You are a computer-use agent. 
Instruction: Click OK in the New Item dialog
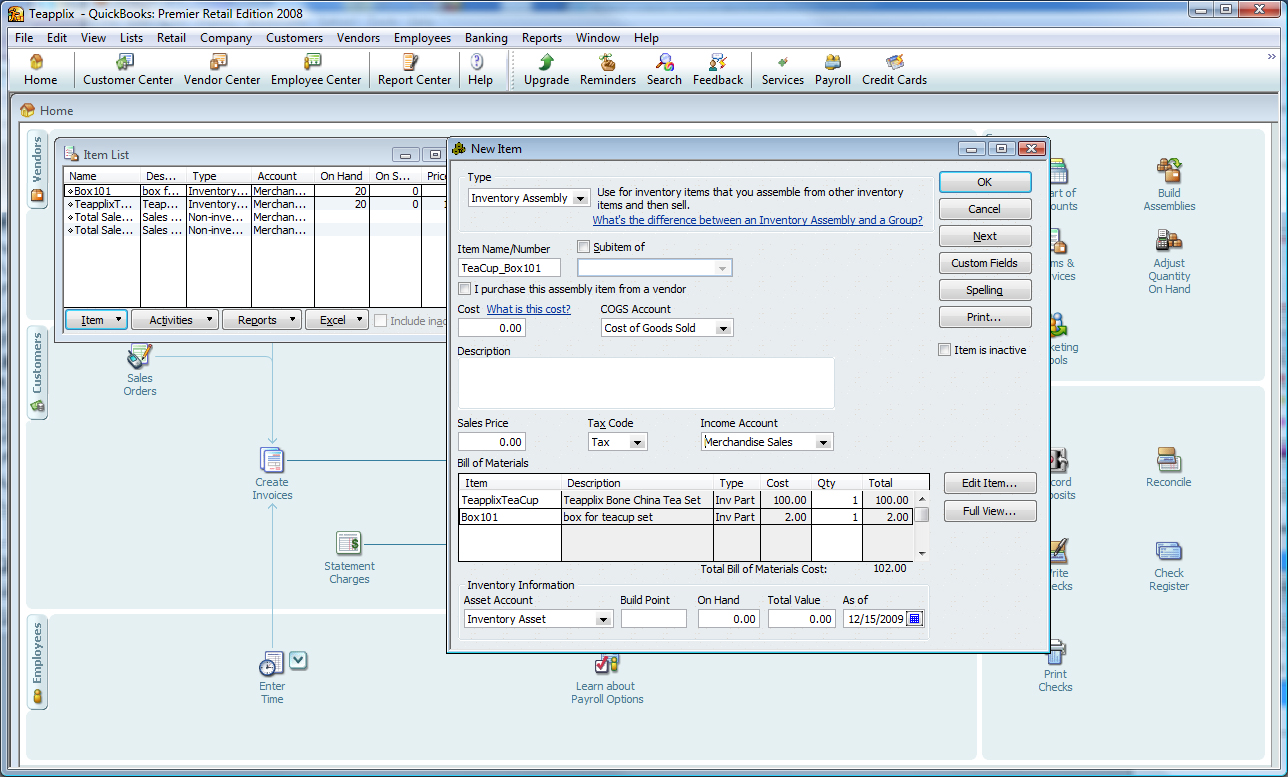[x=985, y=182]
